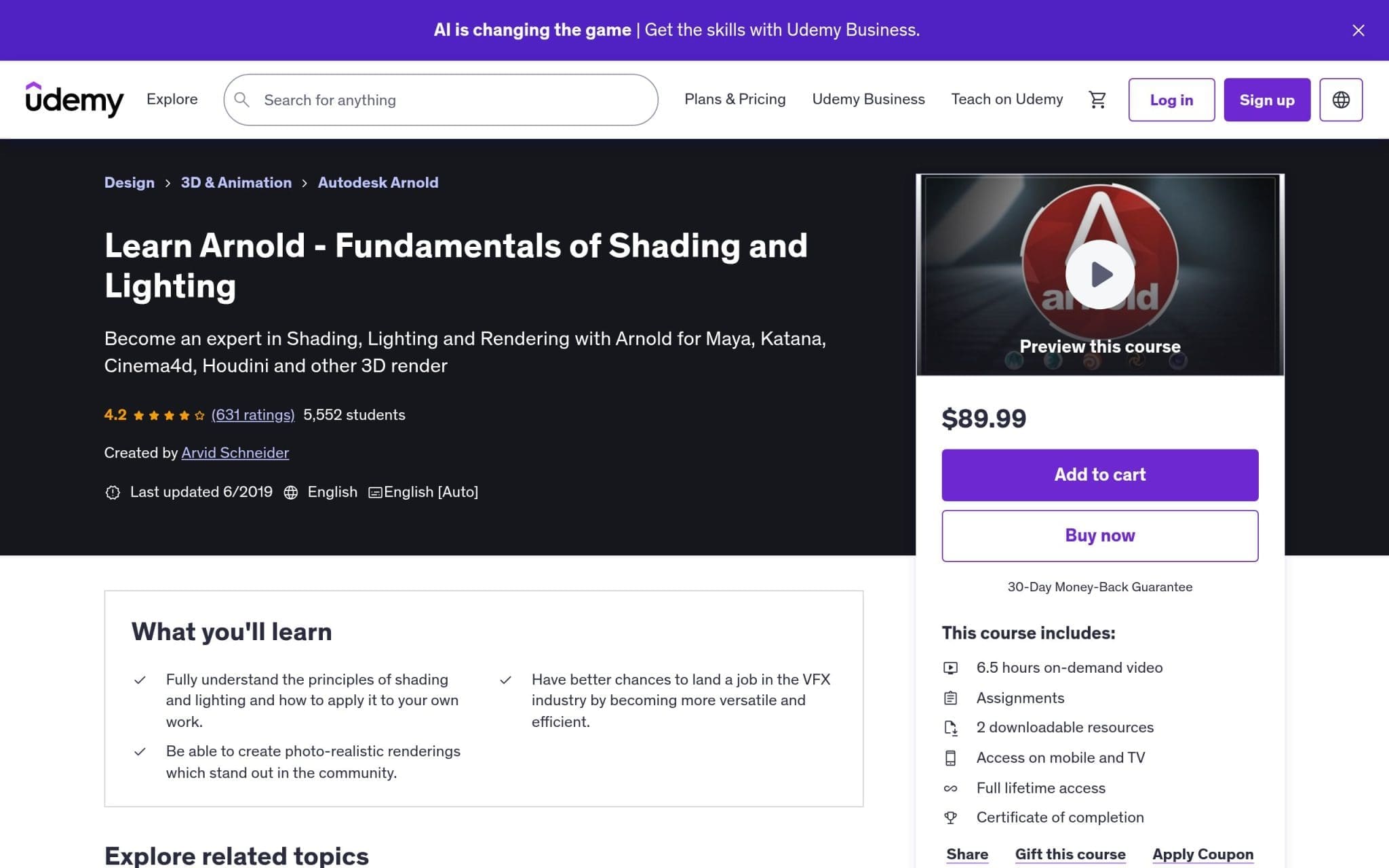Viewport: 1389px width, 868px height.
Task: Close the Udemy Business promo banner
Action: tap(1358, 31)
